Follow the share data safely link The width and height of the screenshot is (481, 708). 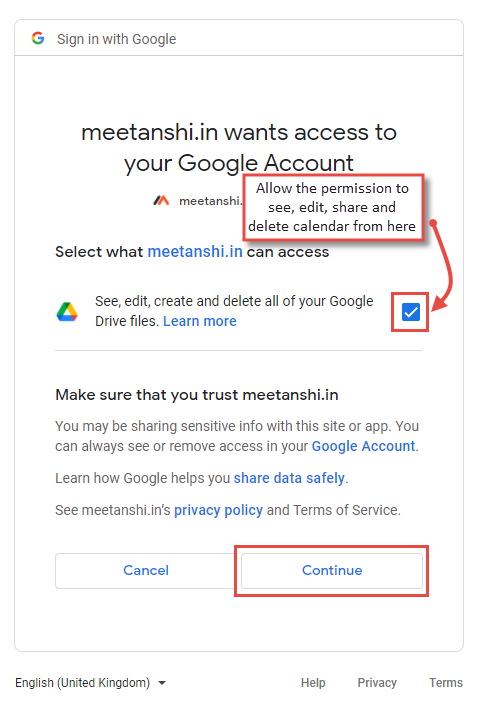(289, 478)
